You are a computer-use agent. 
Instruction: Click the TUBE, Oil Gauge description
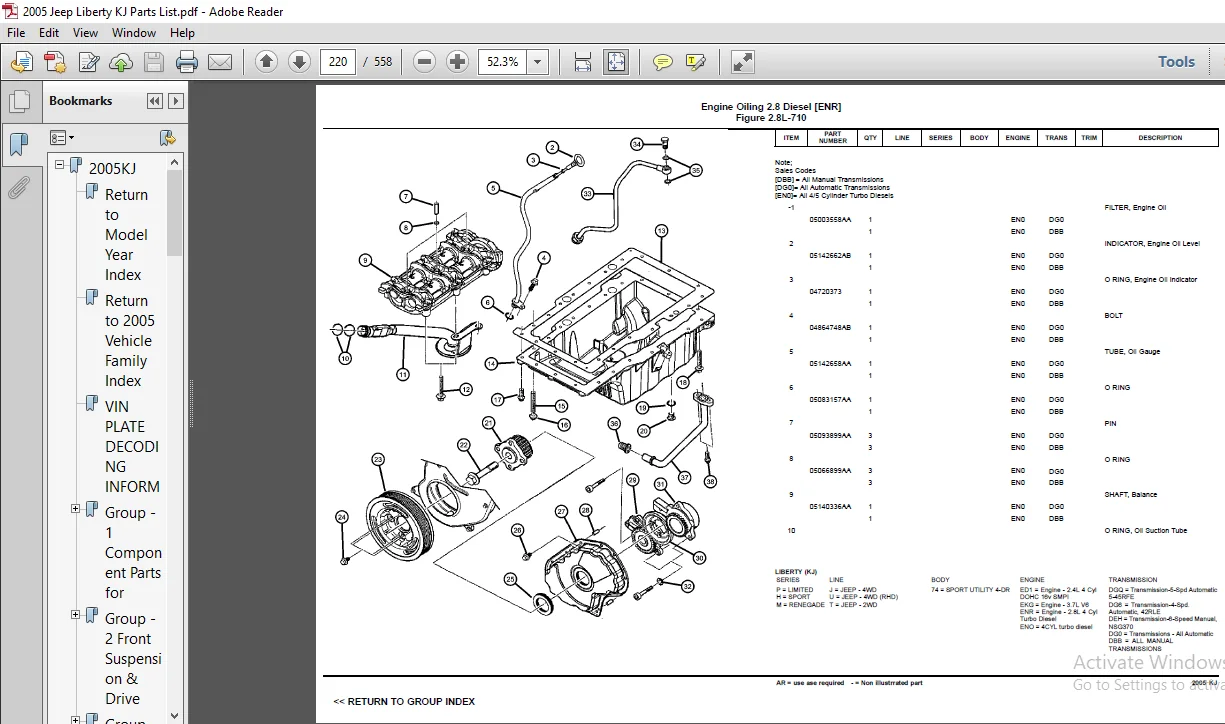pos(1132,352)
